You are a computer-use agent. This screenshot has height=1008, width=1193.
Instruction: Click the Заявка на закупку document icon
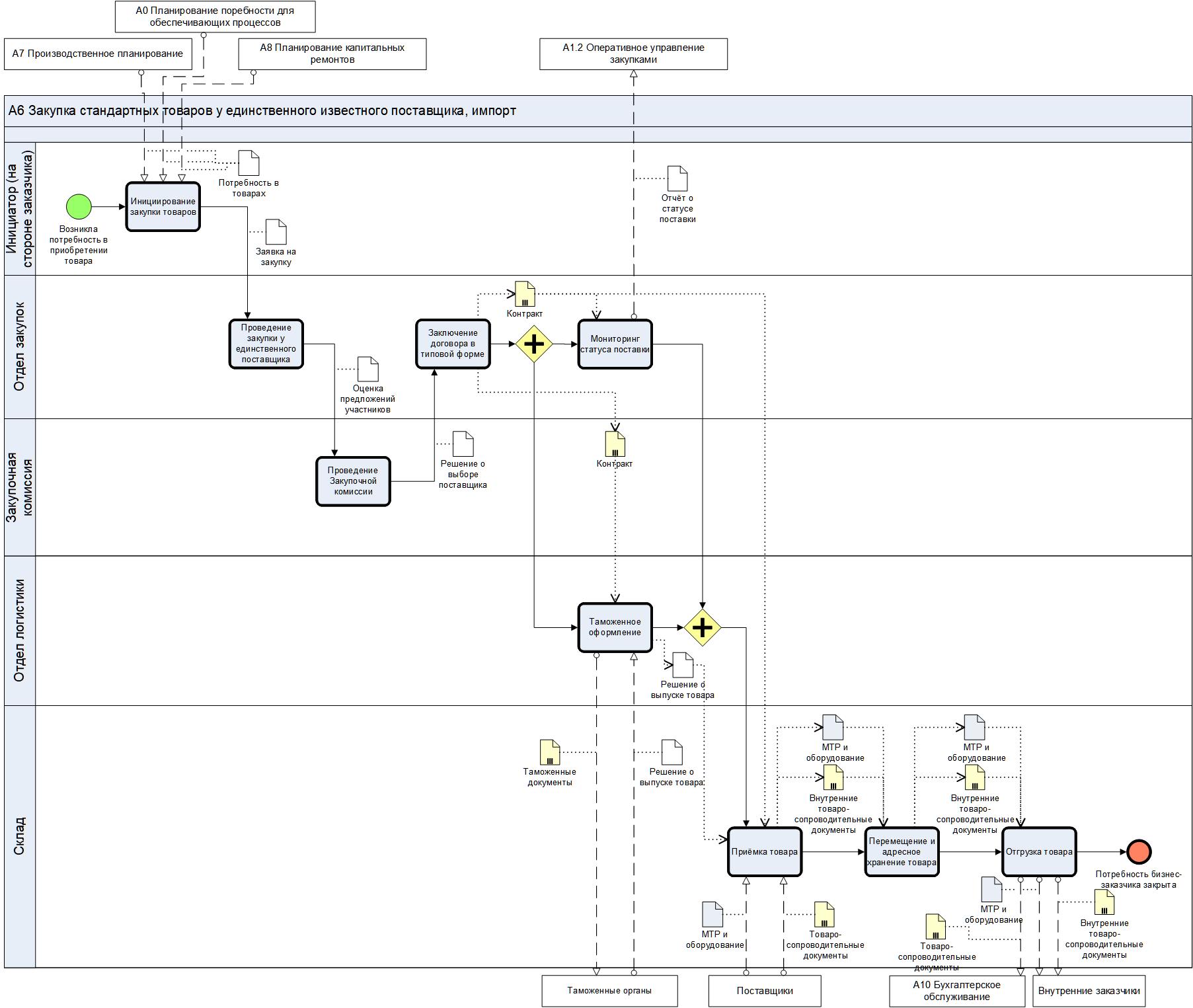276,232
